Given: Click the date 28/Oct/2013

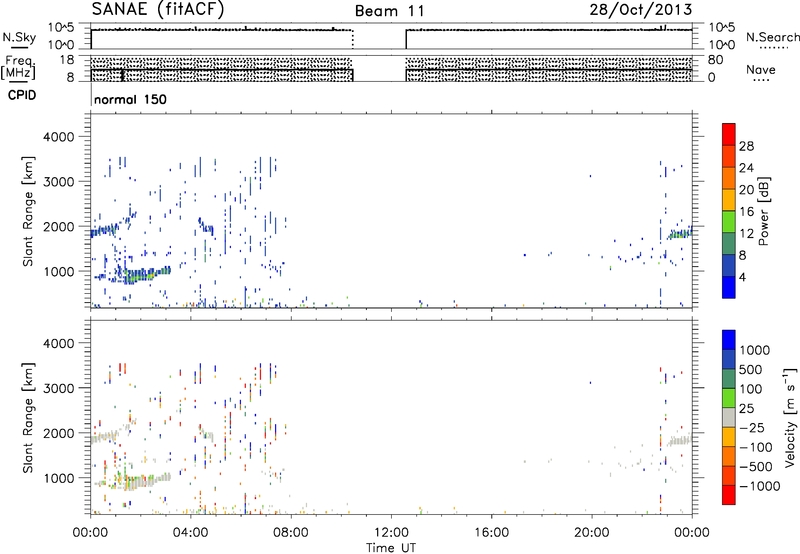Looking at the screenshot, I should [641, 10].
